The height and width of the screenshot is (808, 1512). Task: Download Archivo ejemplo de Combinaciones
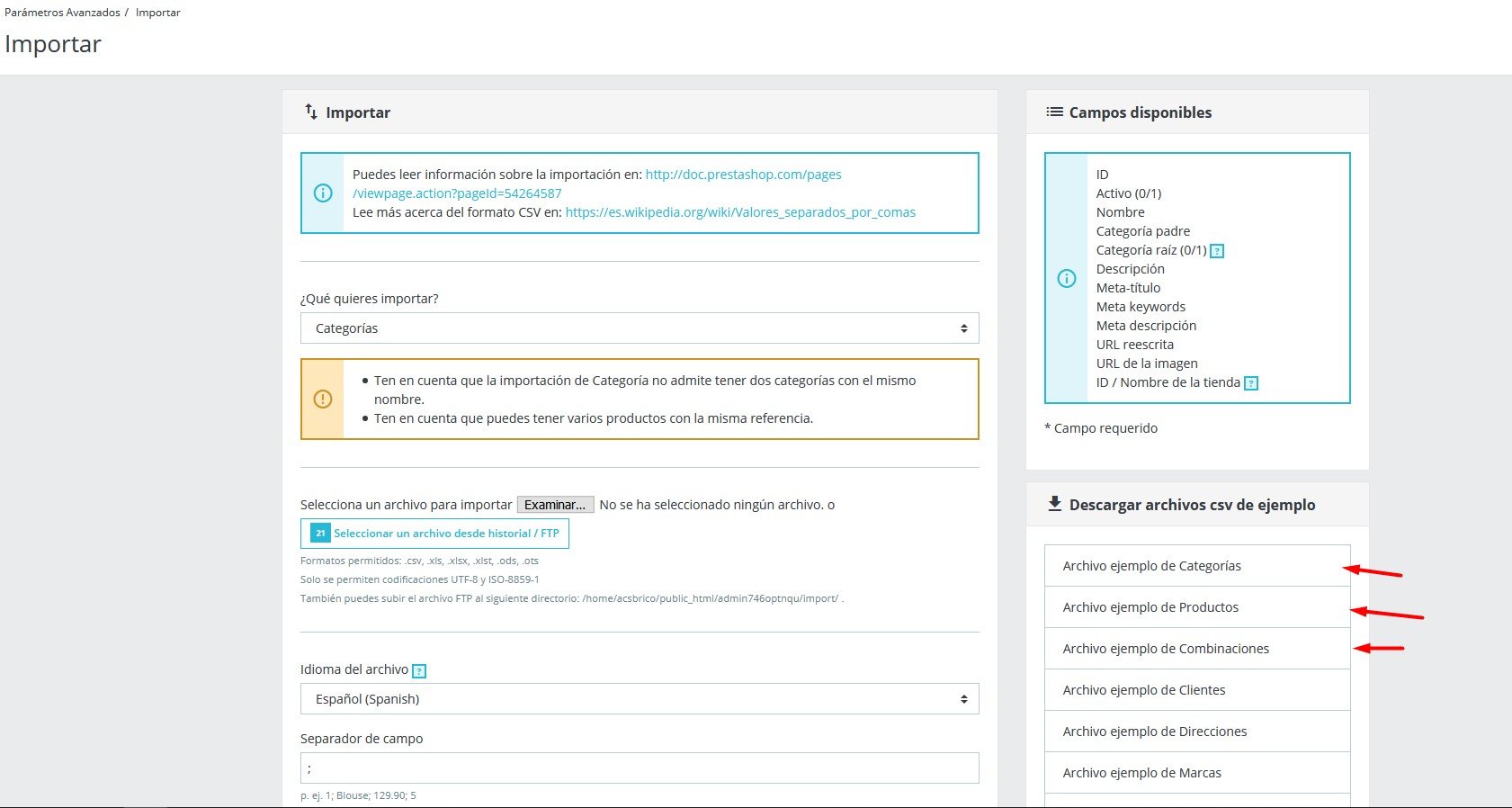click(x=1197, y=649)
